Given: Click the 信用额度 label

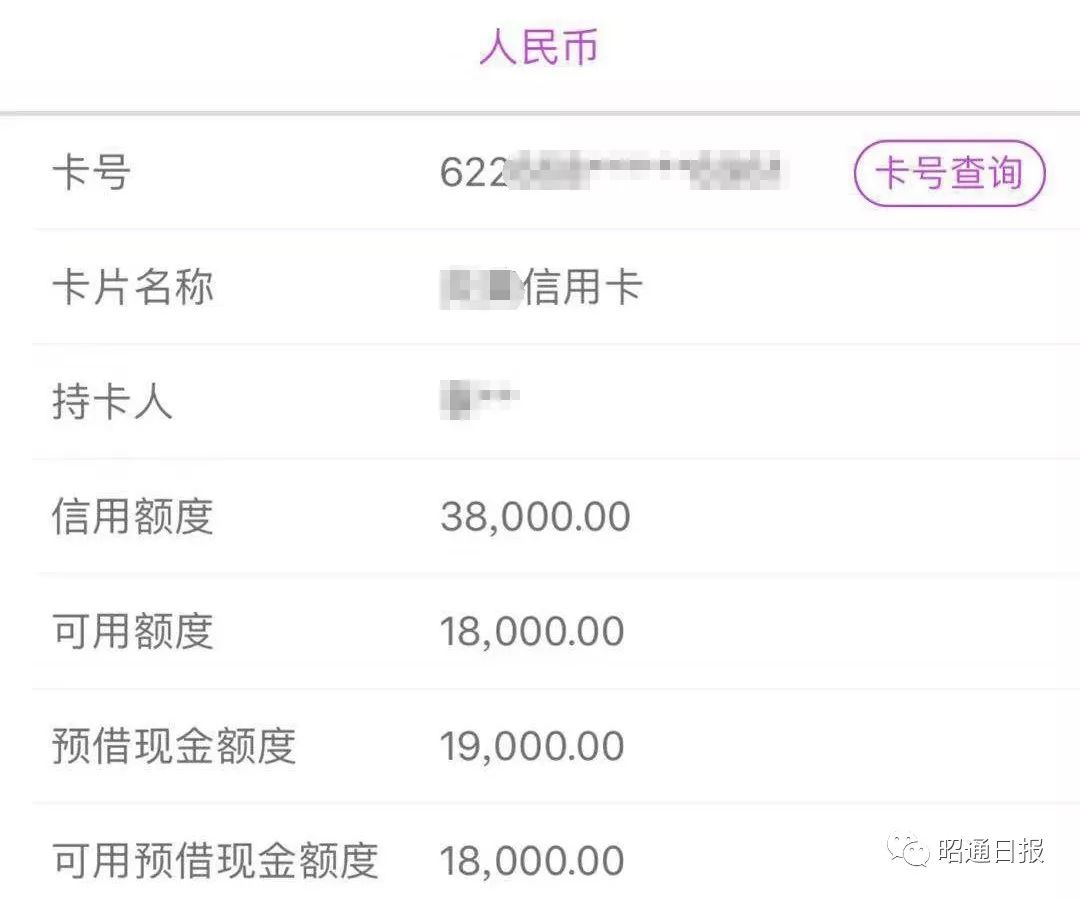Looking at the screenshot, I should click(133, 517).
